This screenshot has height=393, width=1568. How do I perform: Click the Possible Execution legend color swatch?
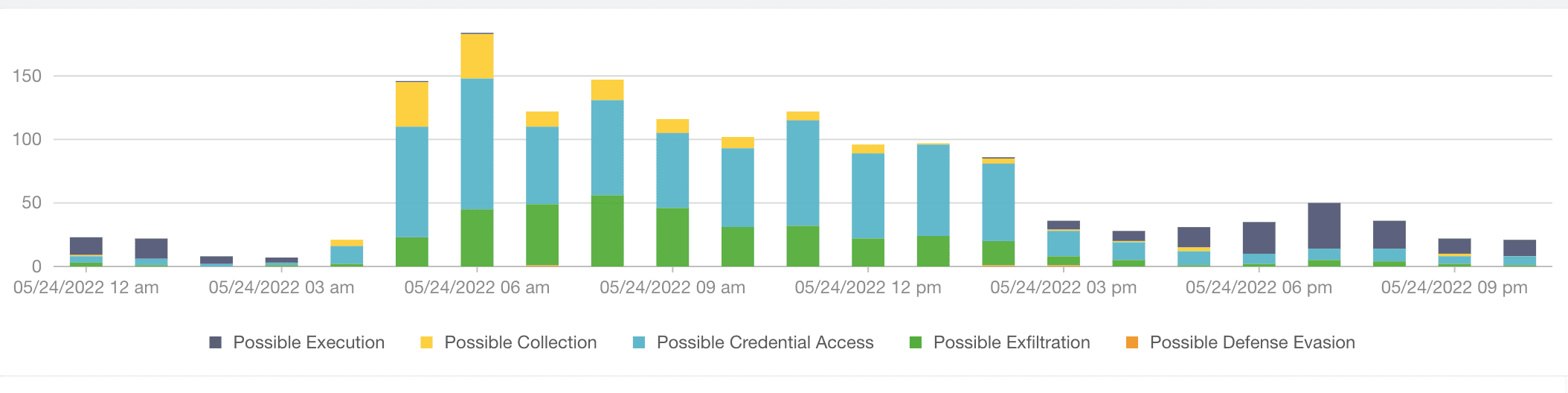(x=216, y=342)
